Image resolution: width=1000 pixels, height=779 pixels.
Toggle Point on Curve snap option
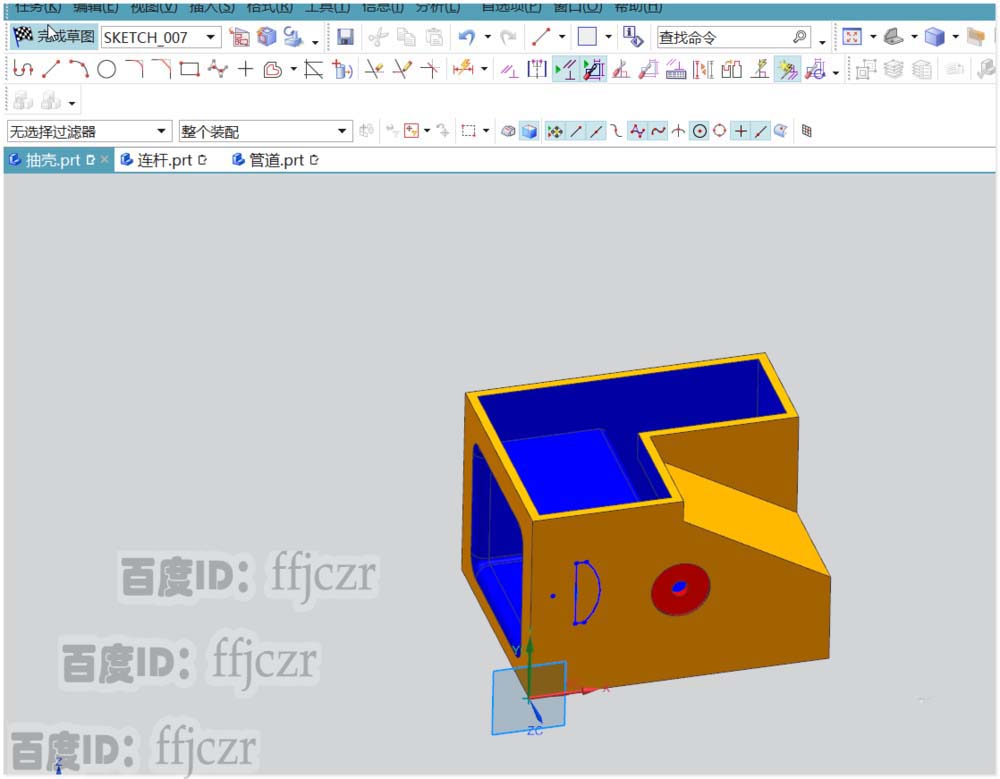pos(760,131)
